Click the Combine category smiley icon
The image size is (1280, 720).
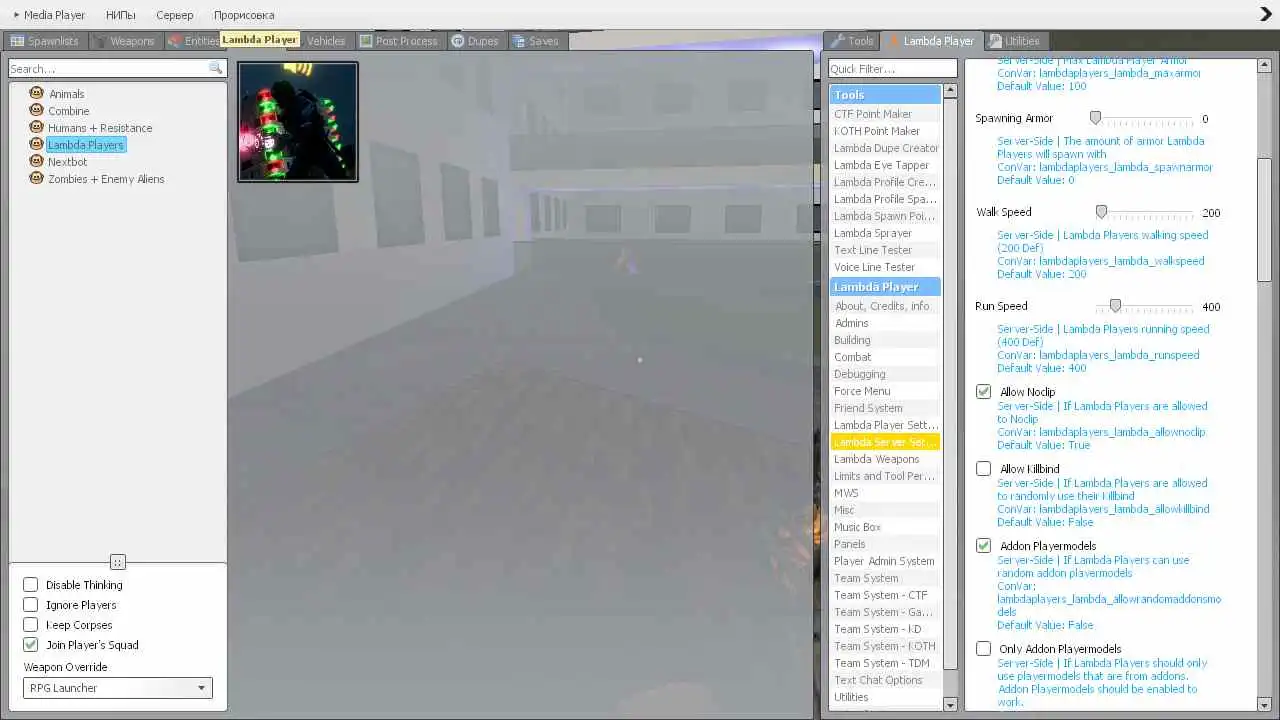(37, 110)
